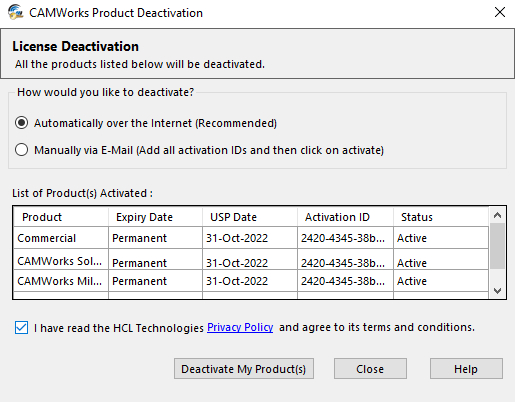
Task: Click the product list scroll up arrow
Action: pyautogui.click(x=497, y=215)
